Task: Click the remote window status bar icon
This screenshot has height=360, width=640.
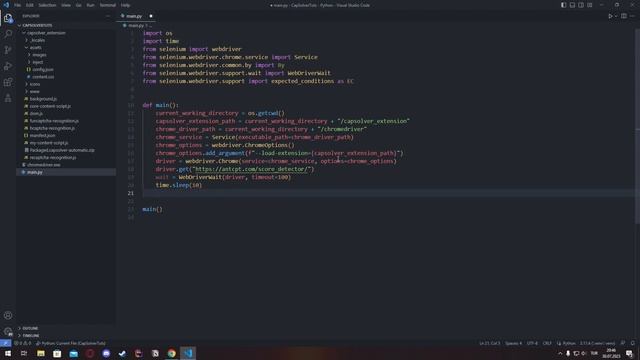Action: click(5, 343)
